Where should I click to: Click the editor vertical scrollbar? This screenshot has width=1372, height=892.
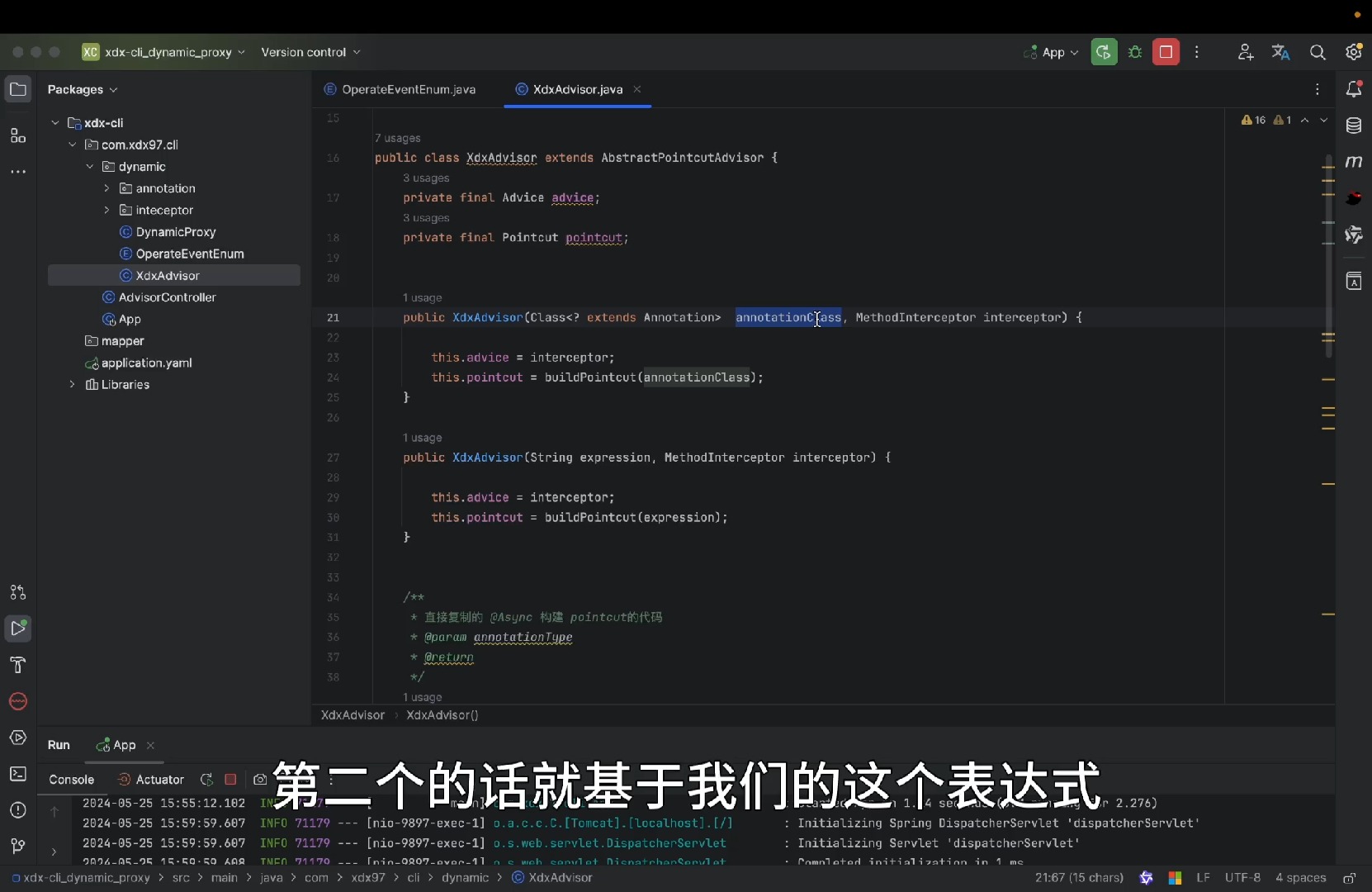(x=1328, y=256)
